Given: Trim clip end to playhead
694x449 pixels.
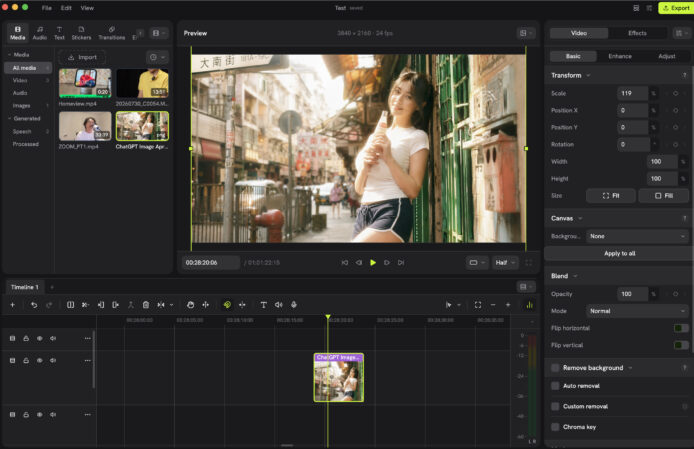Looking at the screenshot, I should click(x=116, y=305).
